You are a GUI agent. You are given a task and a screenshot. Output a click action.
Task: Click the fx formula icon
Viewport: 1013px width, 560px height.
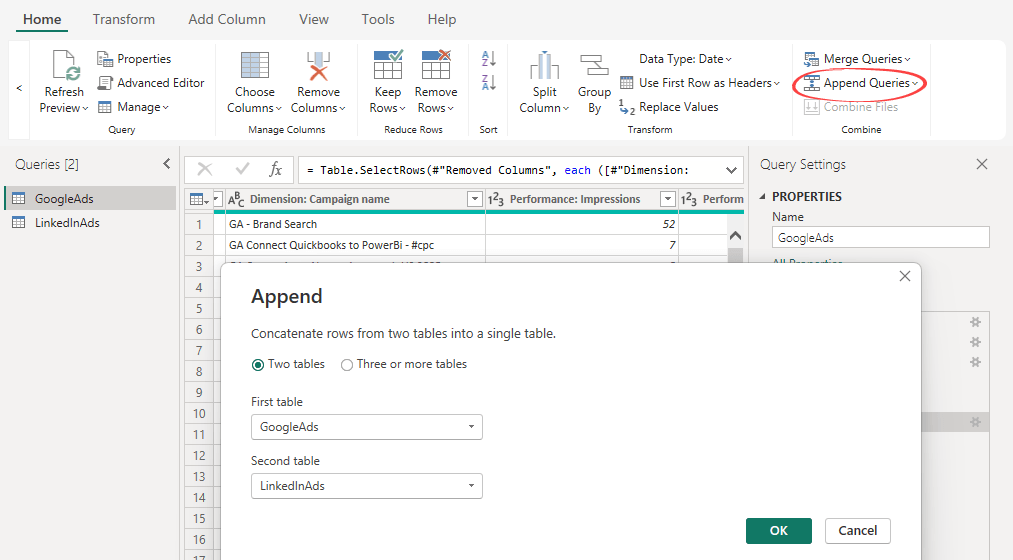coord(275,170)
